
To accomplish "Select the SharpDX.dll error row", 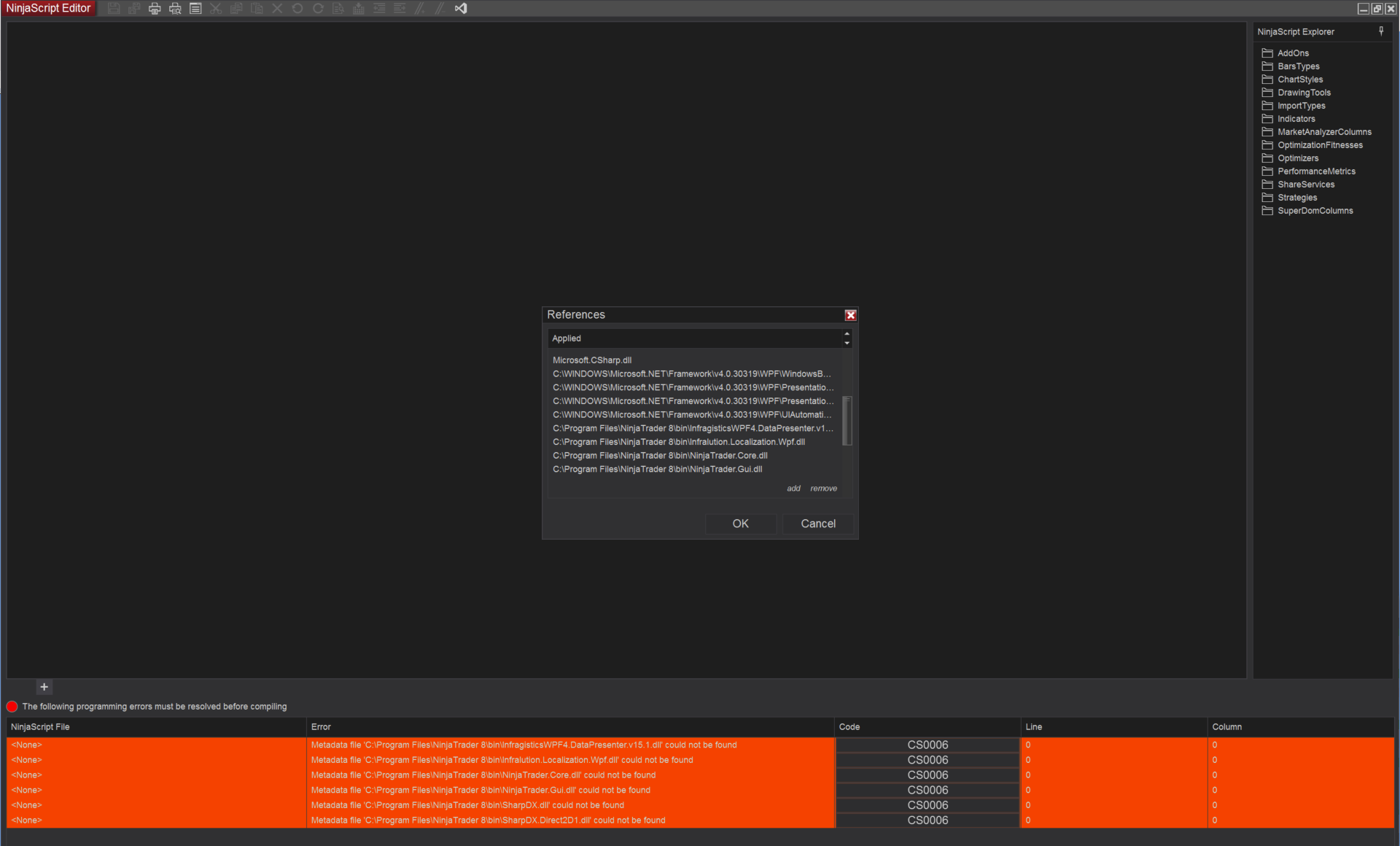I will point(467,805).
